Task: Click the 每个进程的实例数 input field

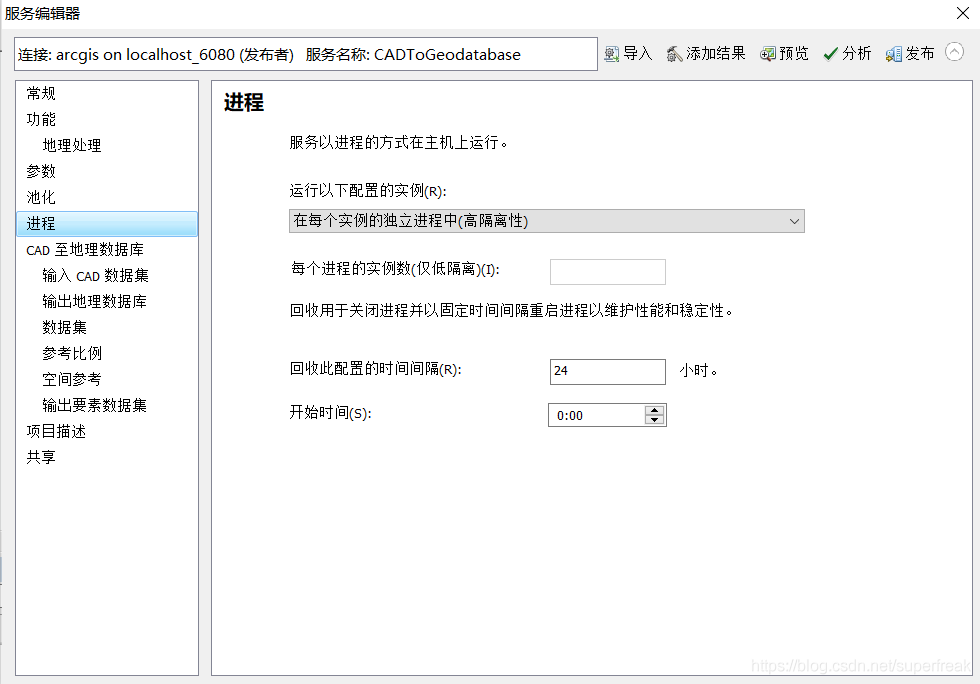Action: [608, 271]
